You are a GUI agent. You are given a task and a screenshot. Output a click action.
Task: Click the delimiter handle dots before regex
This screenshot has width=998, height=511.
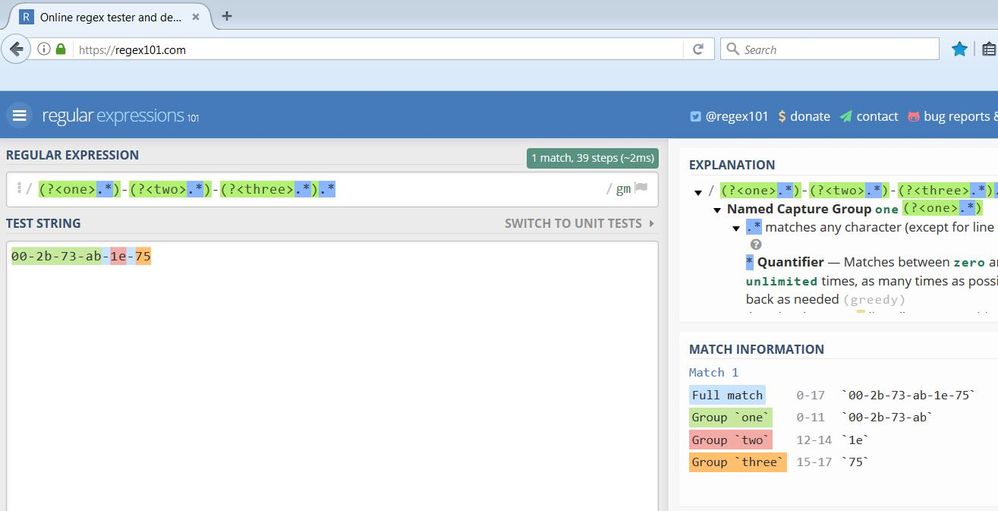[x=18, y=188]
